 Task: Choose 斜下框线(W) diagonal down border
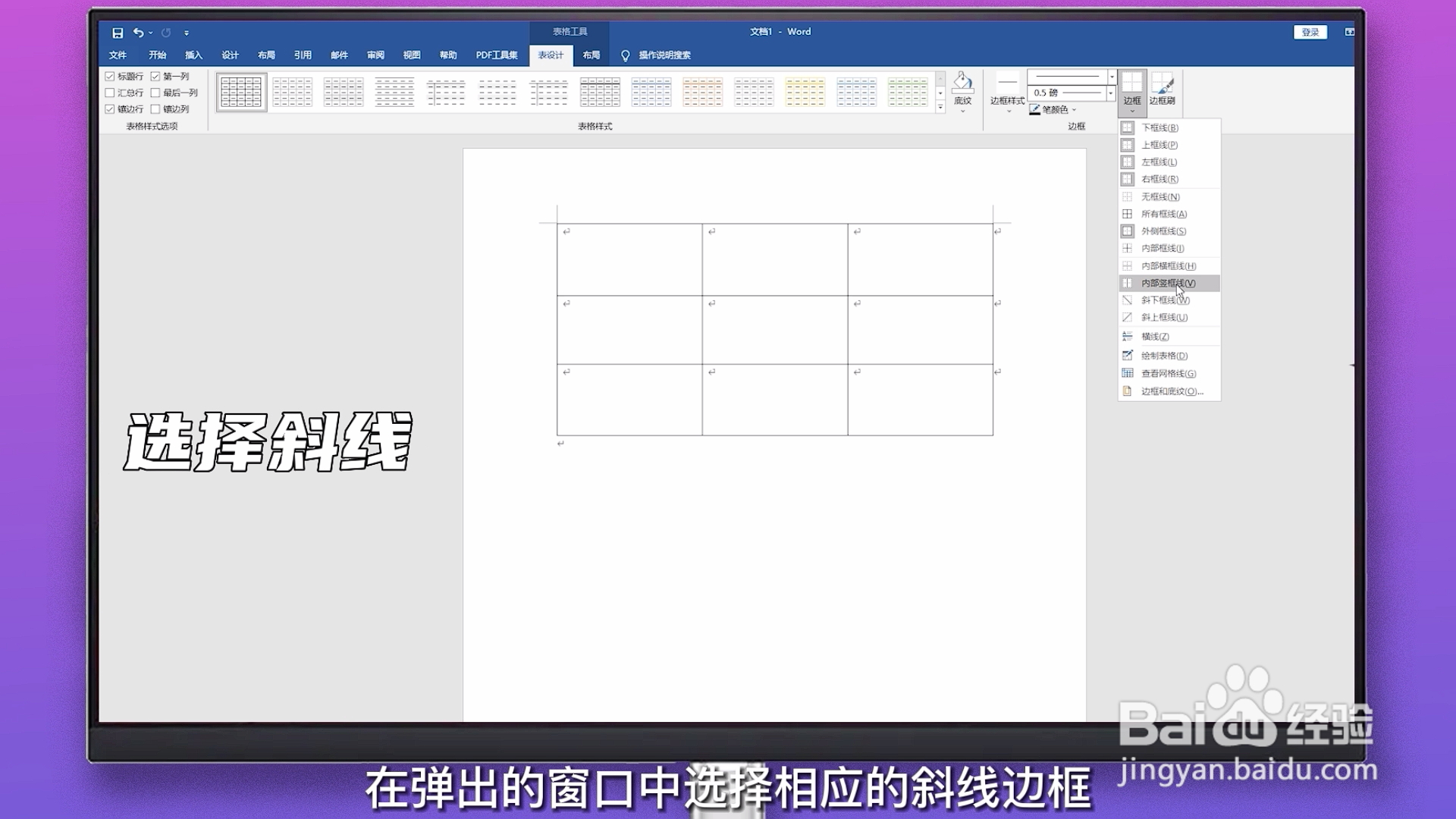(x=1169, y=300)
